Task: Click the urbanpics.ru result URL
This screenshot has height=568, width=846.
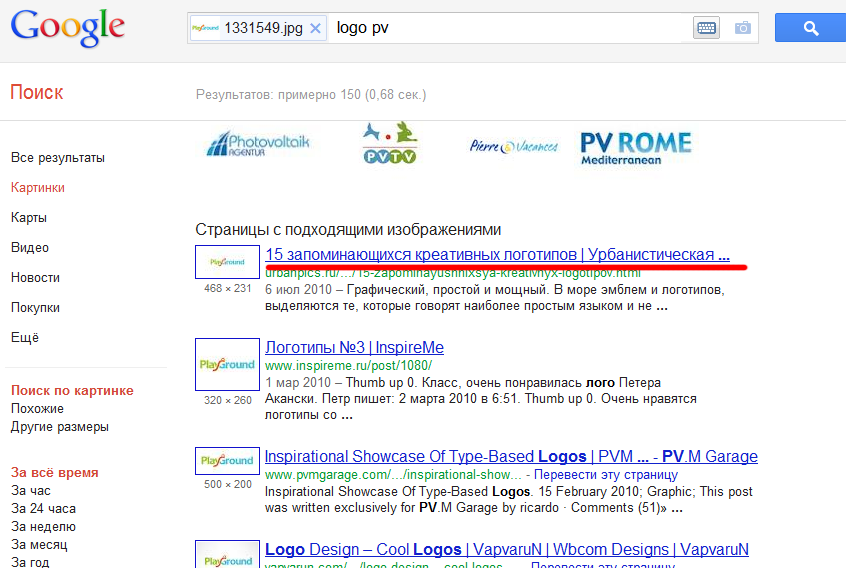Action: [453, 272]
